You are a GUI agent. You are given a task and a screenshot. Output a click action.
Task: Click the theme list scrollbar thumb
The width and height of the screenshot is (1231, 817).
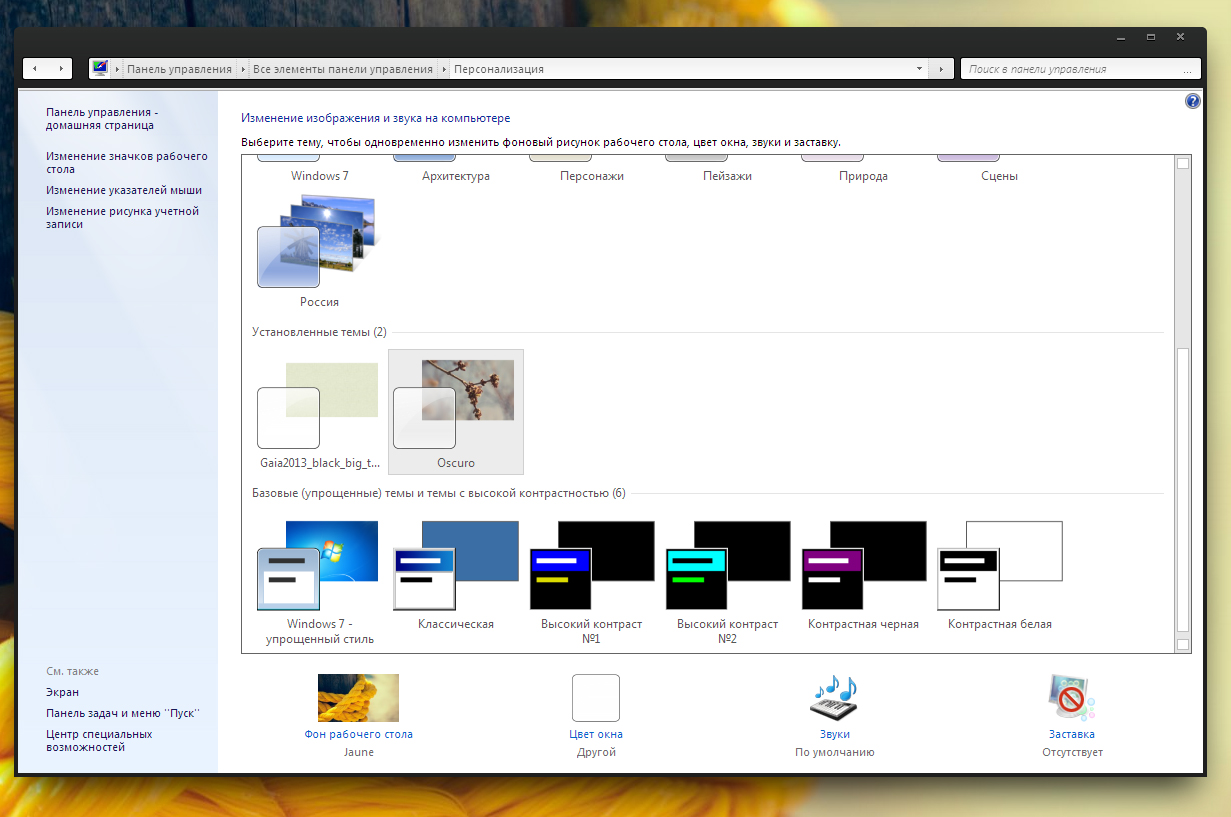tap(1183, 490)
